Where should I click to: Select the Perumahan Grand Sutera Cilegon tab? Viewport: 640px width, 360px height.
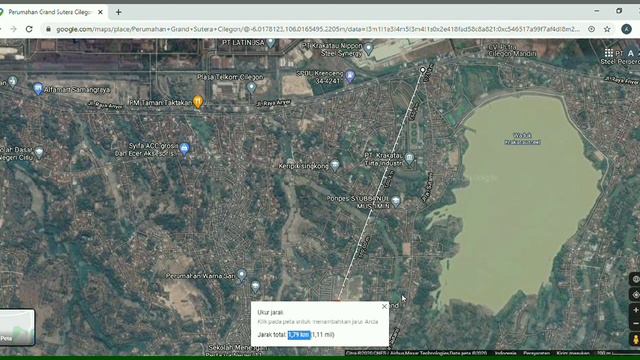[x=50, y=12]
